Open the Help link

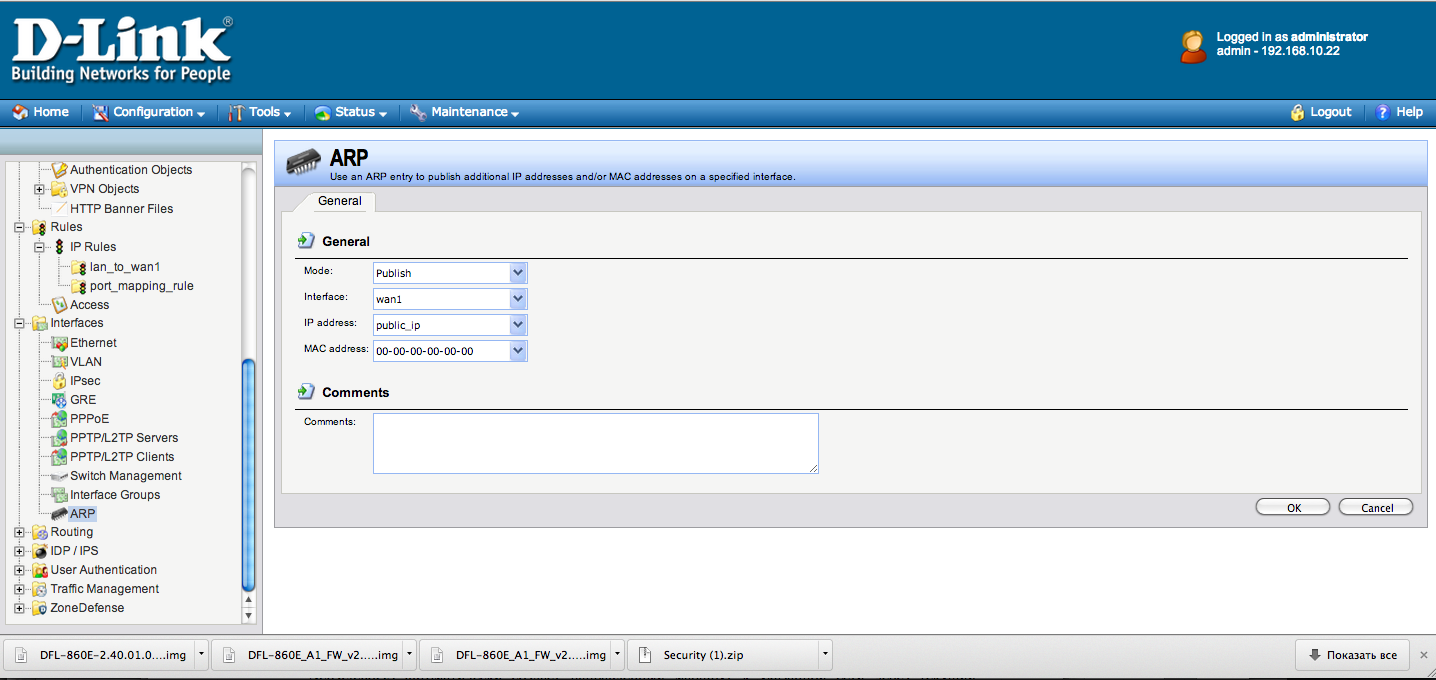pyautogui.click(x=1399, y=112)
